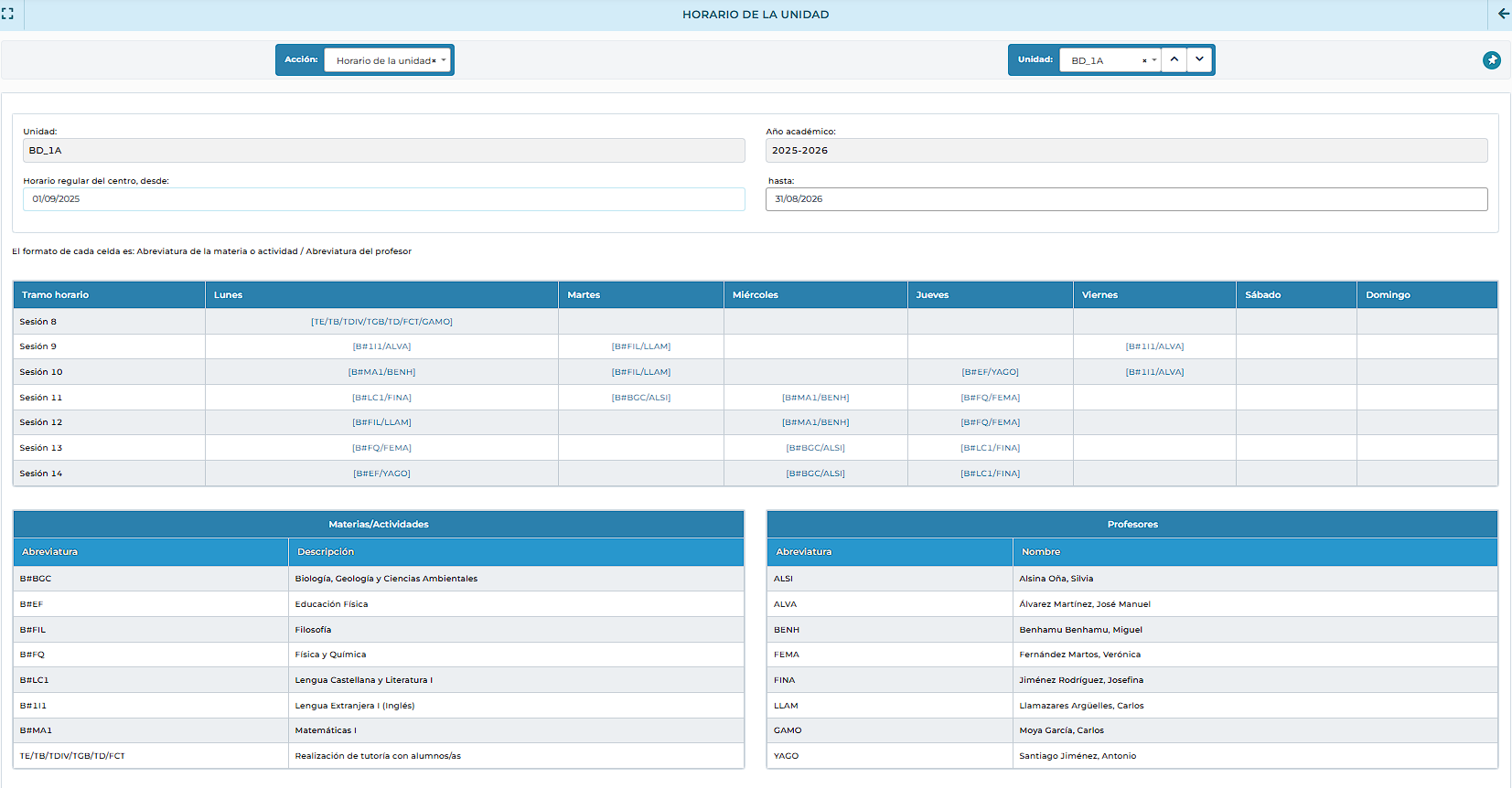Viewport: 1512px width, 788px height.
Task: Click B#EF/YAGO on Jueves Sesión 10
Action: (x=990, y=372)
